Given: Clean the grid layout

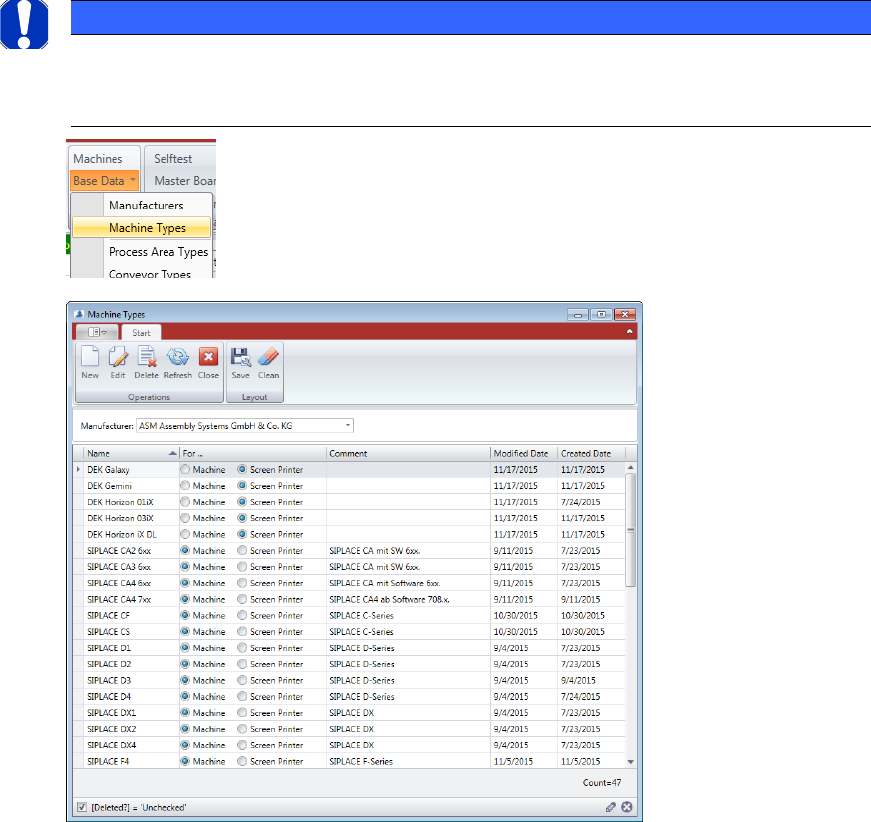Looking at the screenshot, I should [268, 363].
